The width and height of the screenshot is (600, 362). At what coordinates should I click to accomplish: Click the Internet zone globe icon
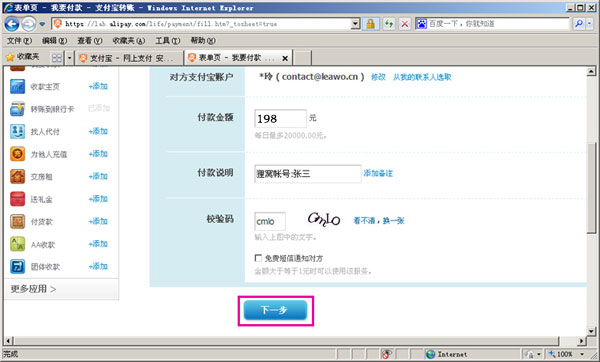(x=430, y=354)
